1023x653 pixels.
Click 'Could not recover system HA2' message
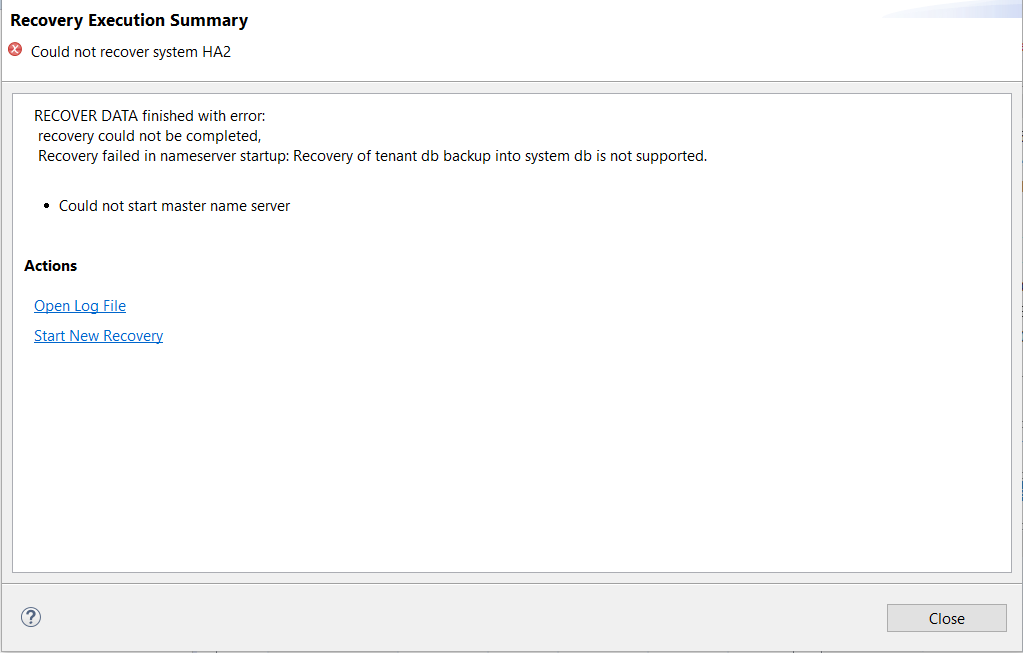click(131, 52)
